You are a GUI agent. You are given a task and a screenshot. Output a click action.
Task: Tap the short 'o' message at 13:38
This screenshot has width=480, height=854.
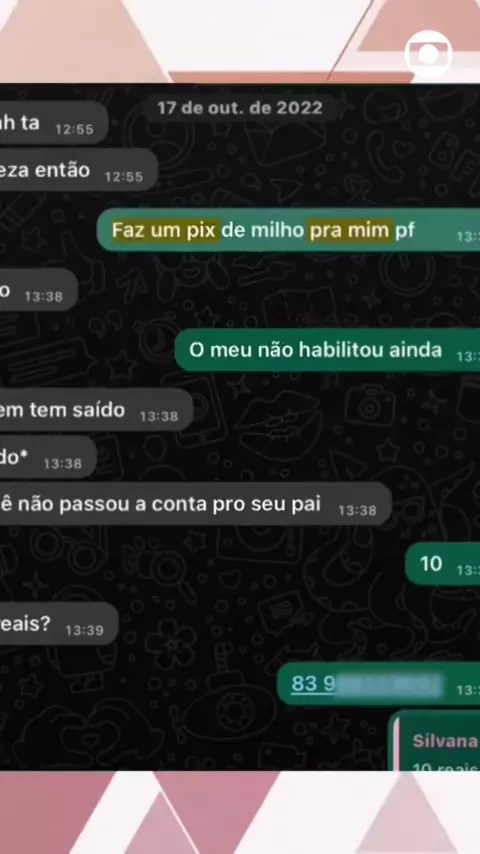tap(39, 290)
